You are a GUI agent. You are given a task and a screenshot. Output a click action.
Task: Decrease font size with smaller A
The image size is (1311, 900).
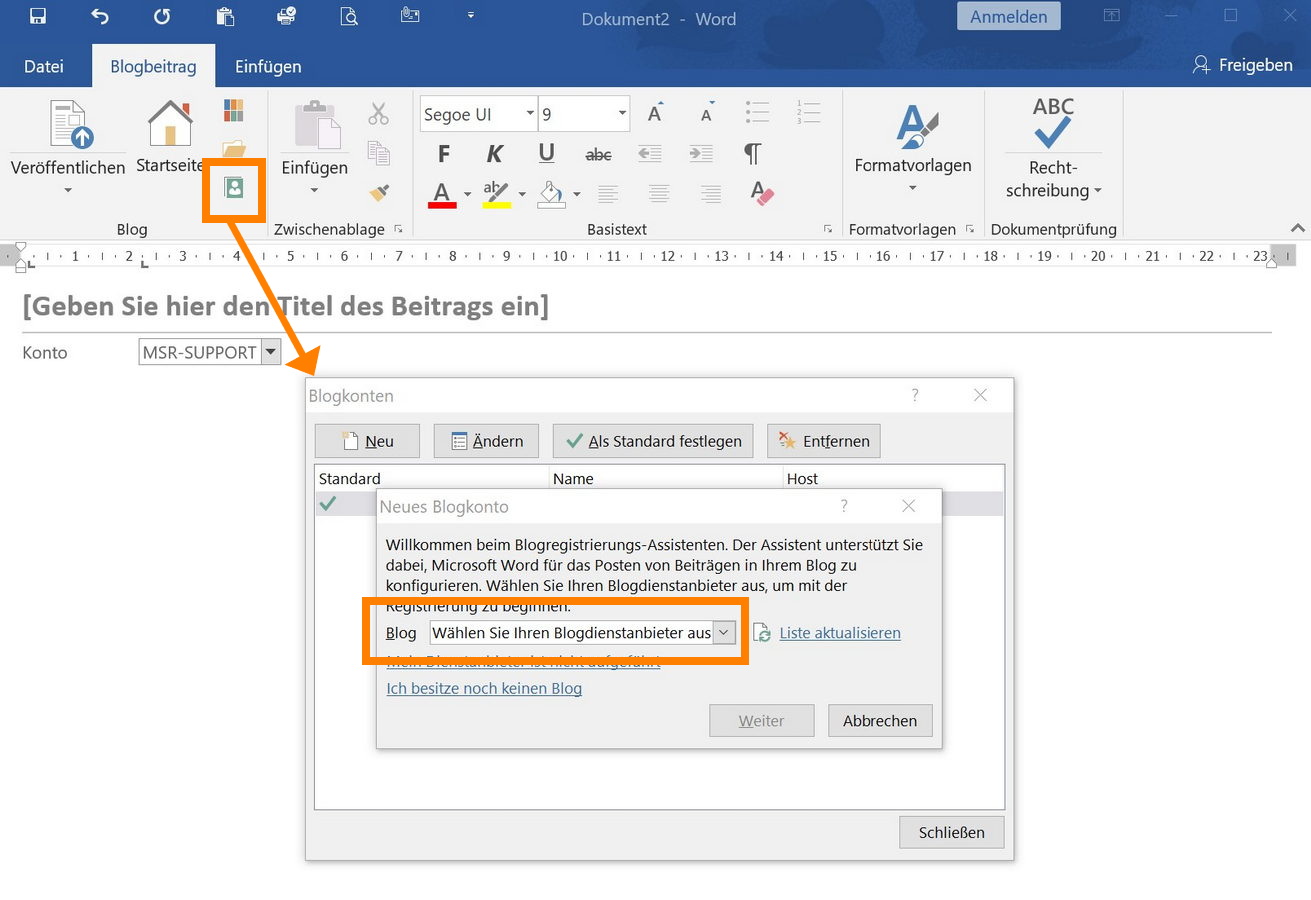[x=707, y=114]
